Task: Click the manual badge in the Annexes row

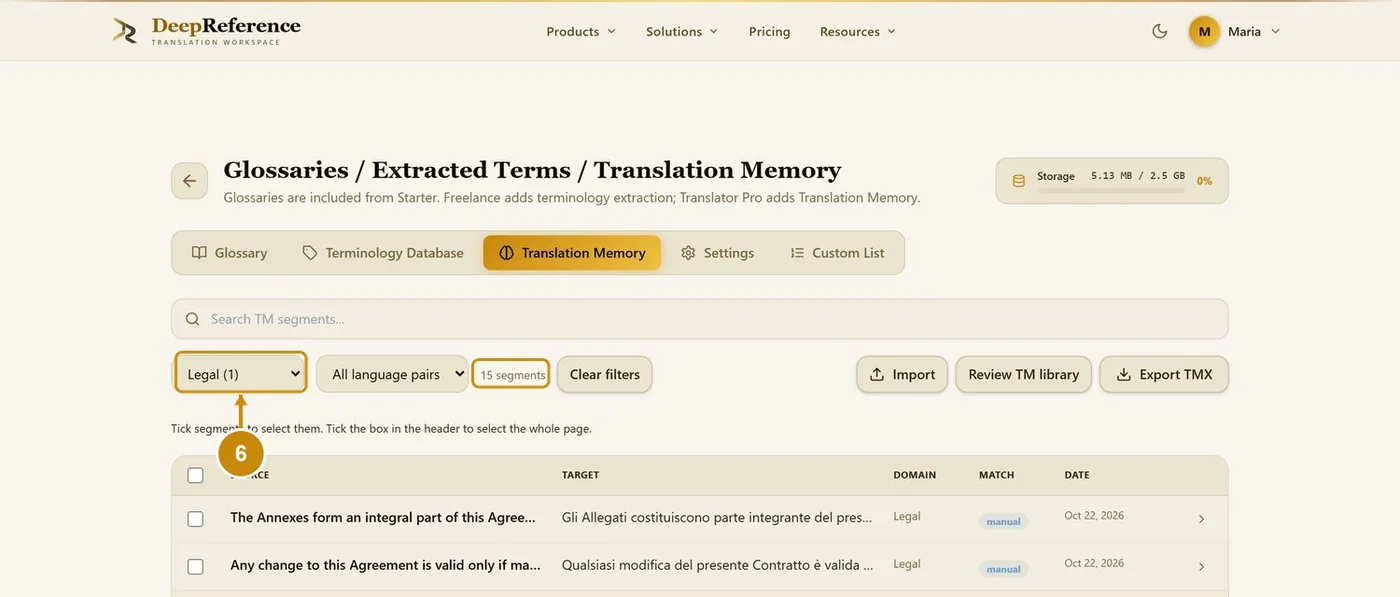Action: [1004, 521]
